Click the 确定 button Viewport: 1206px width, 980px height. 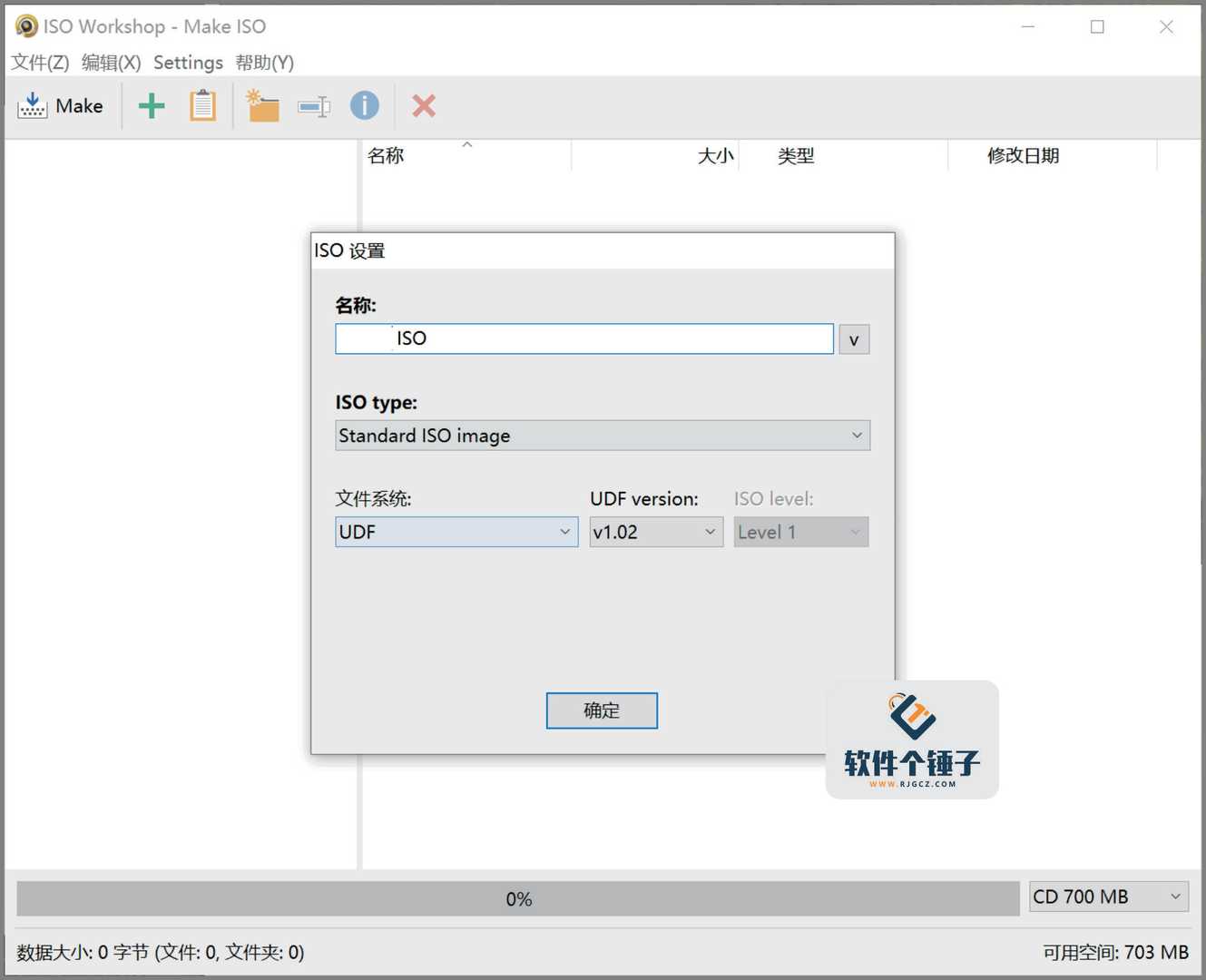coord(602,710)
